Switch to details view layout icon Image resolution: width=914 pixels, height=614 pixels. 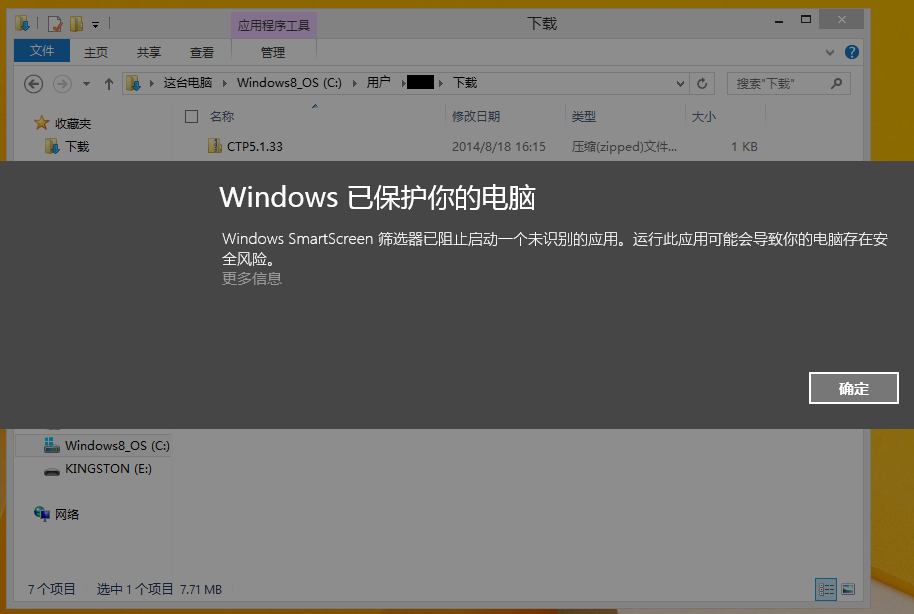825,589
